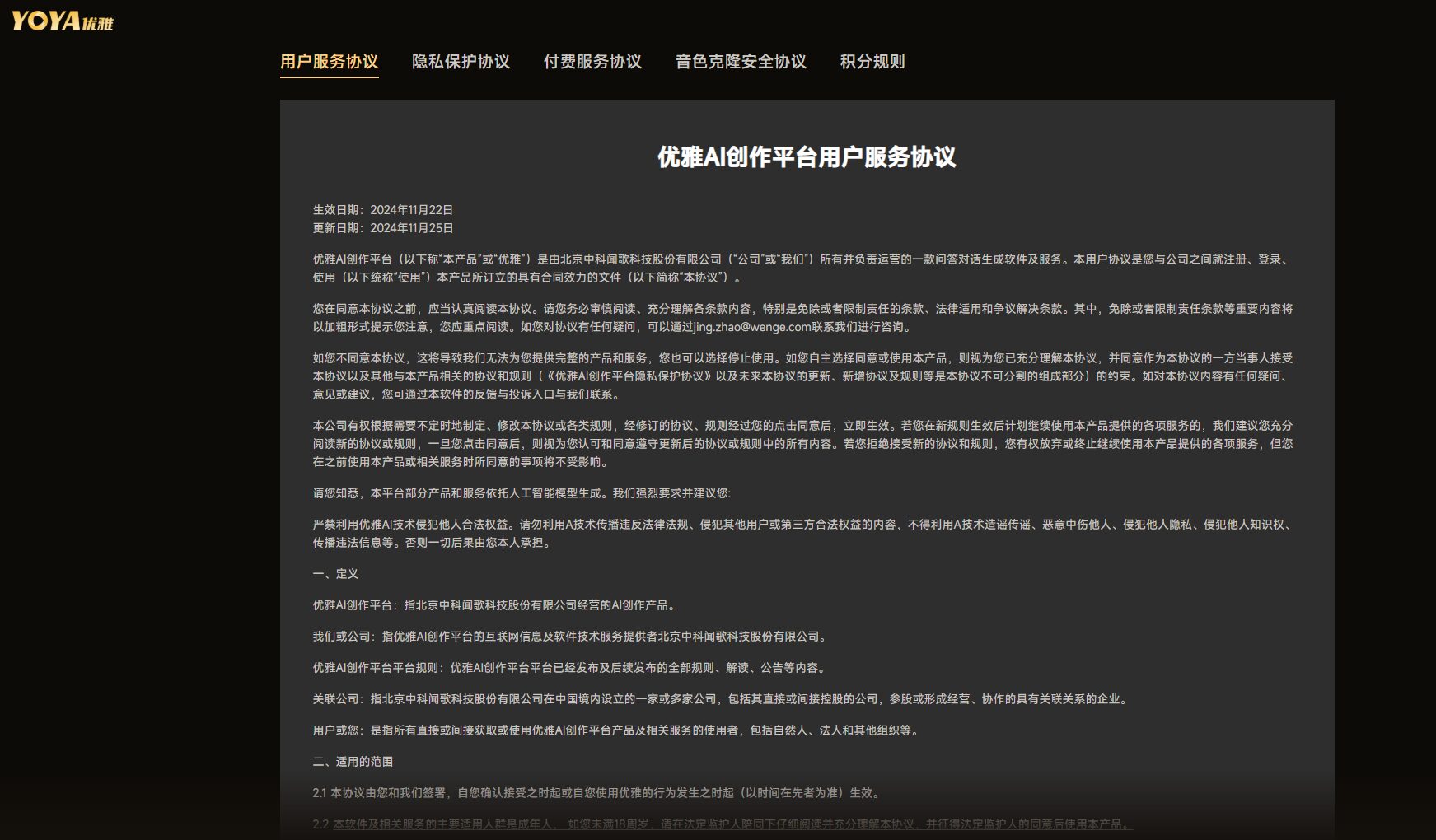Click the 生效日期 2024年11月22日 text
The height and width of the screenshot is (840, 1436).
382,209
